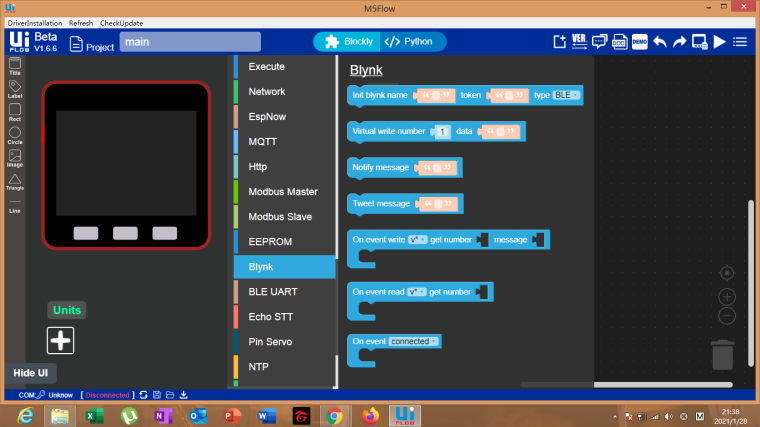Click the download icon in status bar
This screenshot has width=760, height=427.
[184, 395]
